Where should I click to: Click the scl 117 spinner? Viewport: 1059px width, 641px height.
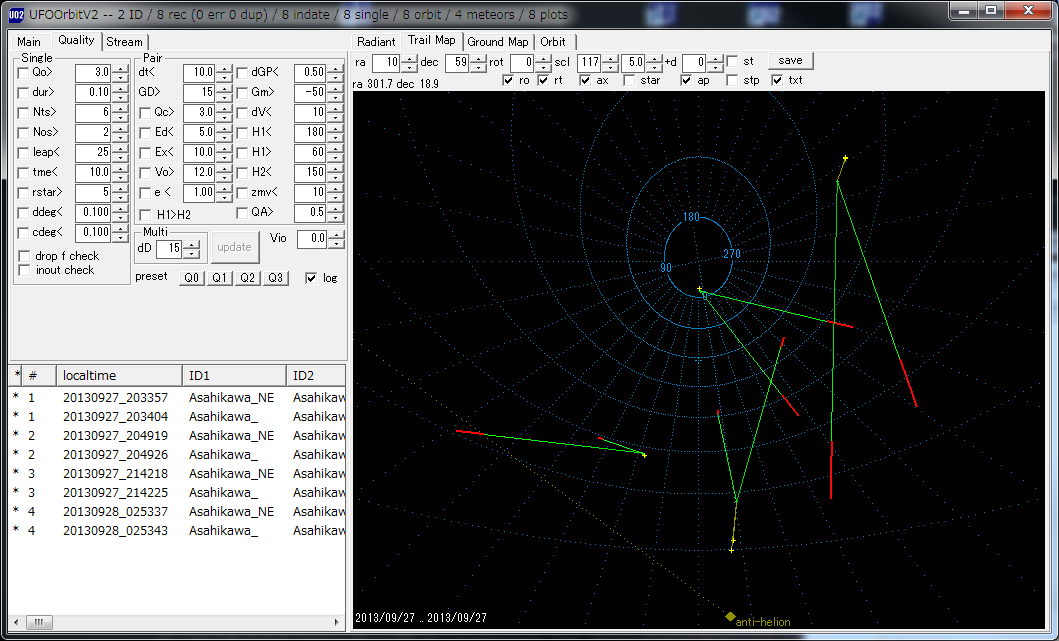pyautogui.click(x=610, y=63)
